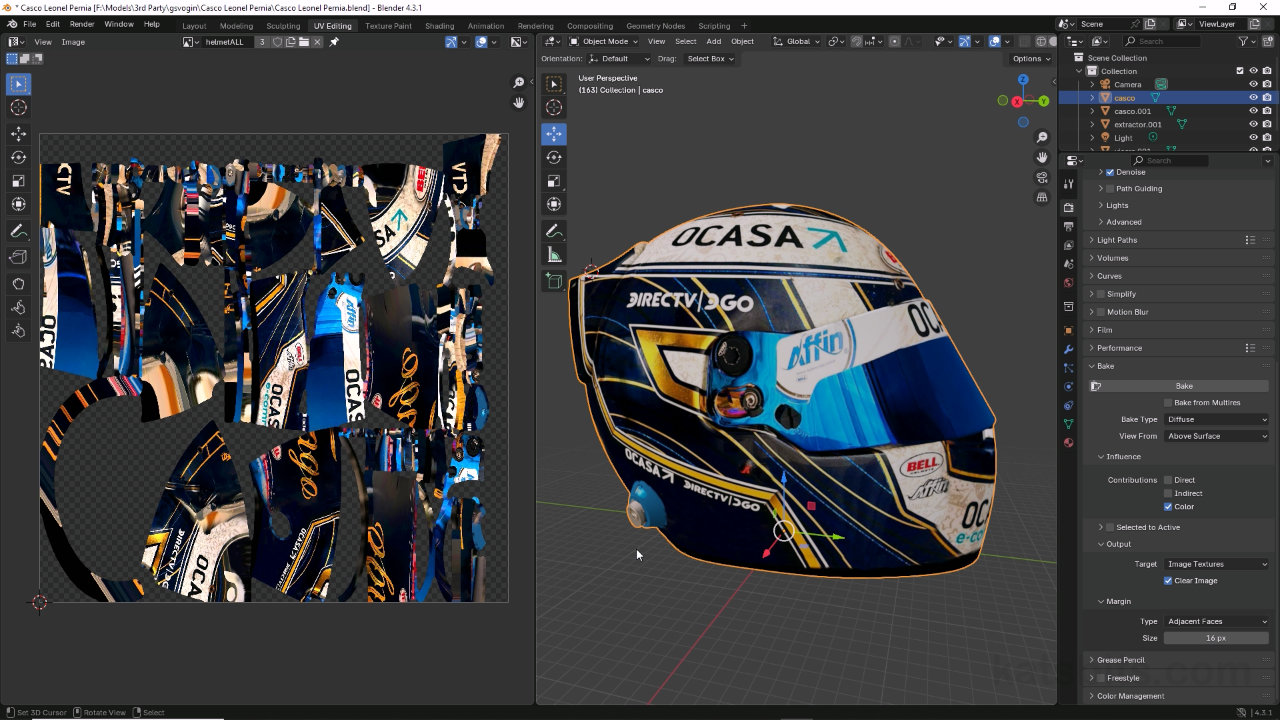
Task: Choose the Rip Region tool in UV editor
Action: (18, 257)
